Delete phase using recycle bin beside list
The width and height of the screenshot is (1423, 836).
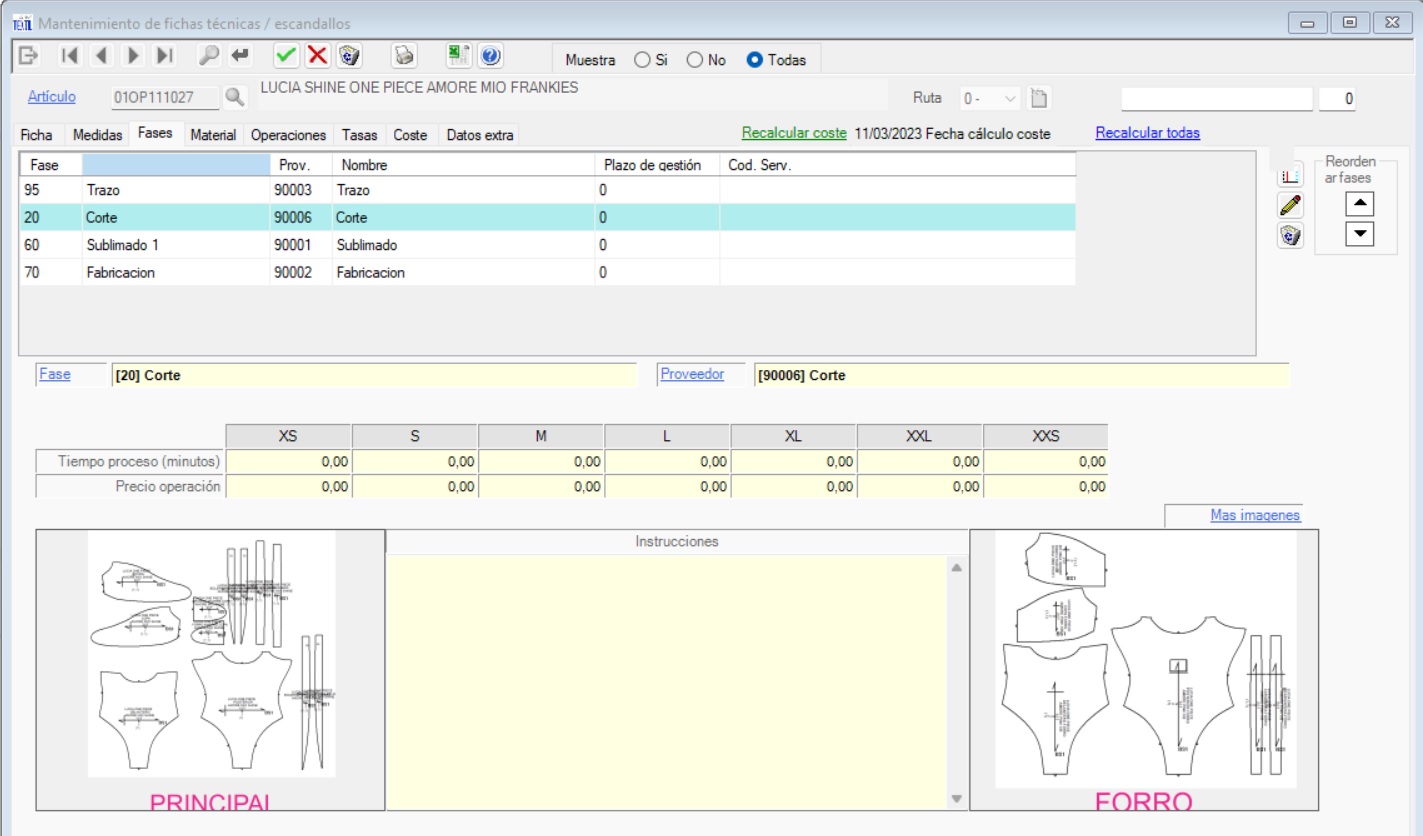pyautogui.click(x=1290, y=235)
